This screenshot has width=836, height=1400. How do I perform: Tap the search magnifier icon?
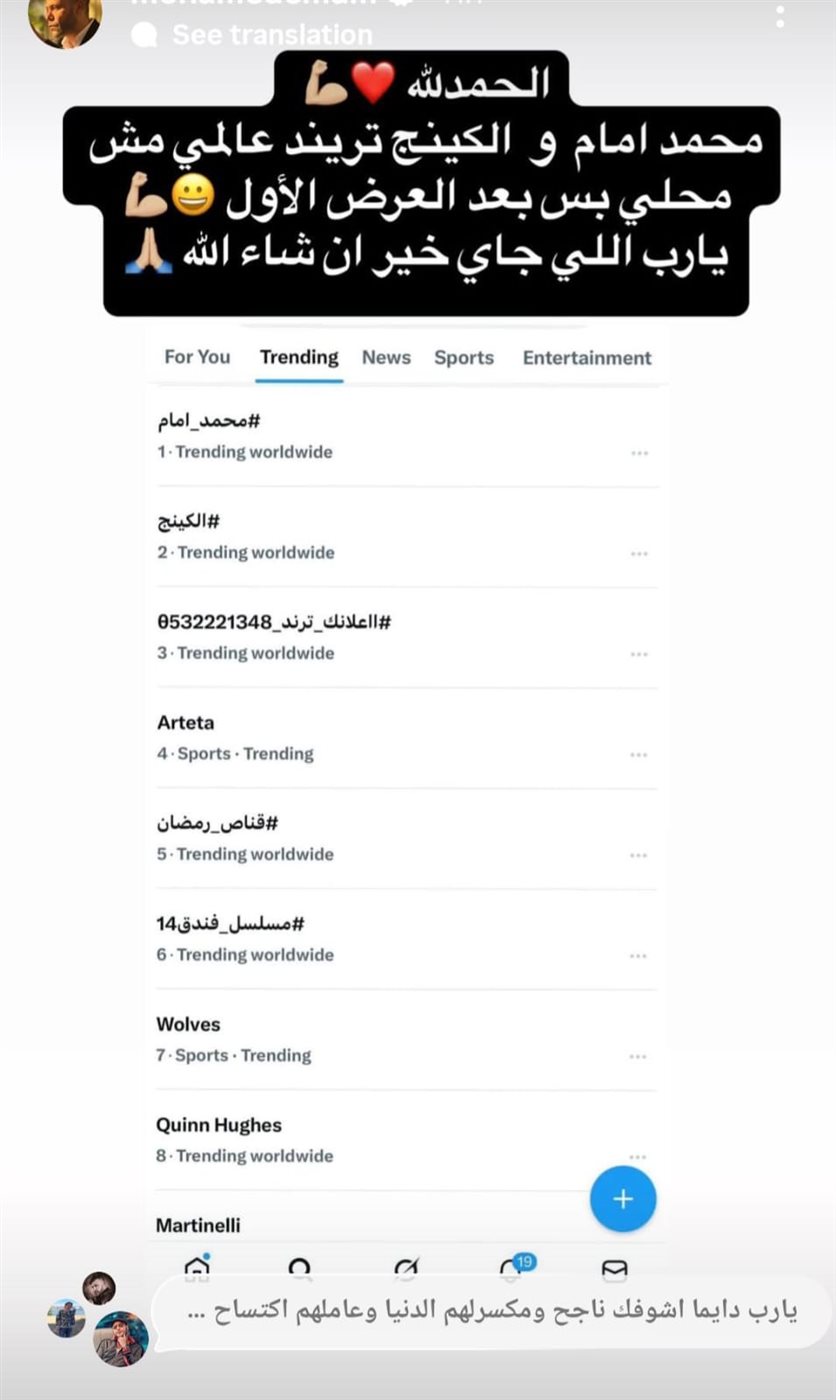click(x=299, y=1268)
